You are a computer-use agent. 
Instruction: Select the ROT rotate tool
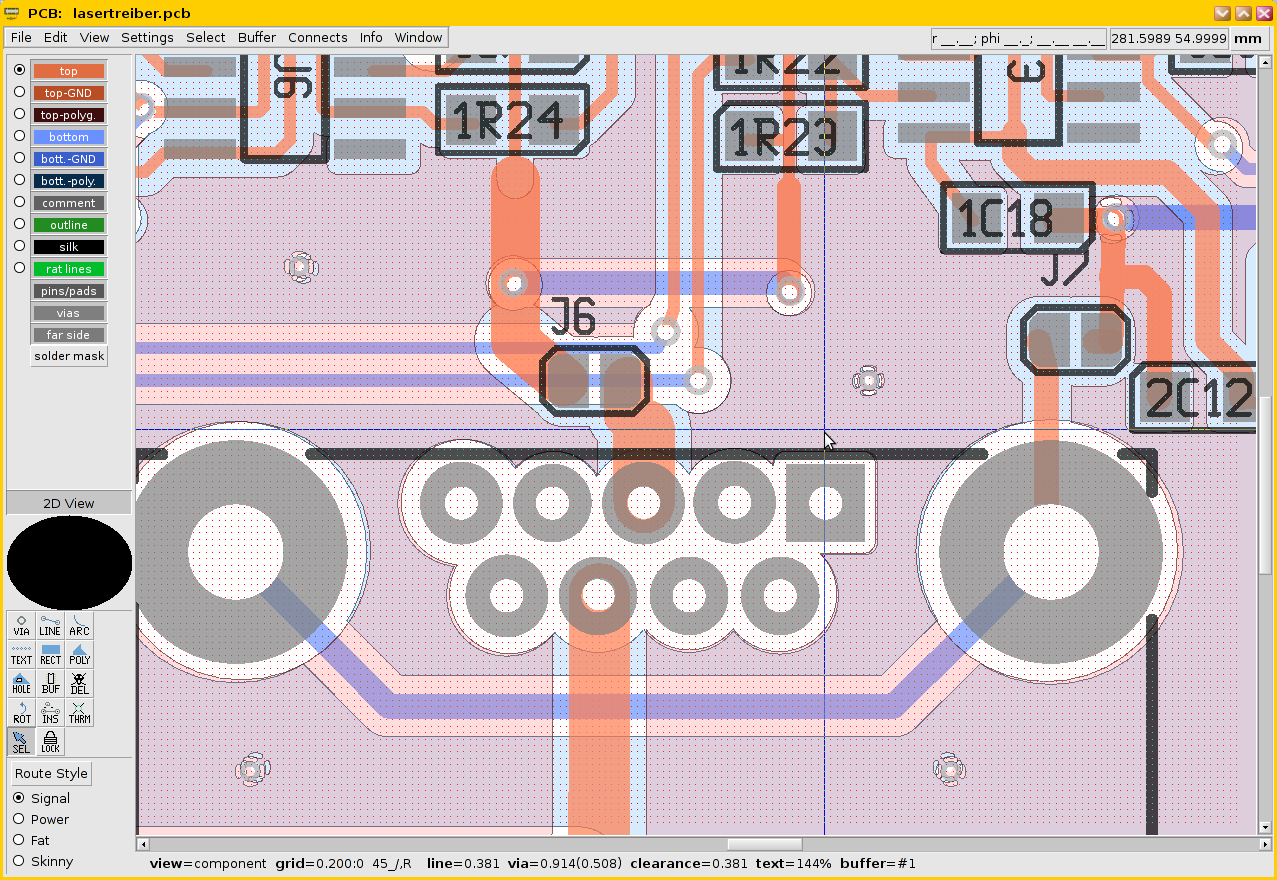click(x=21, y=713)
